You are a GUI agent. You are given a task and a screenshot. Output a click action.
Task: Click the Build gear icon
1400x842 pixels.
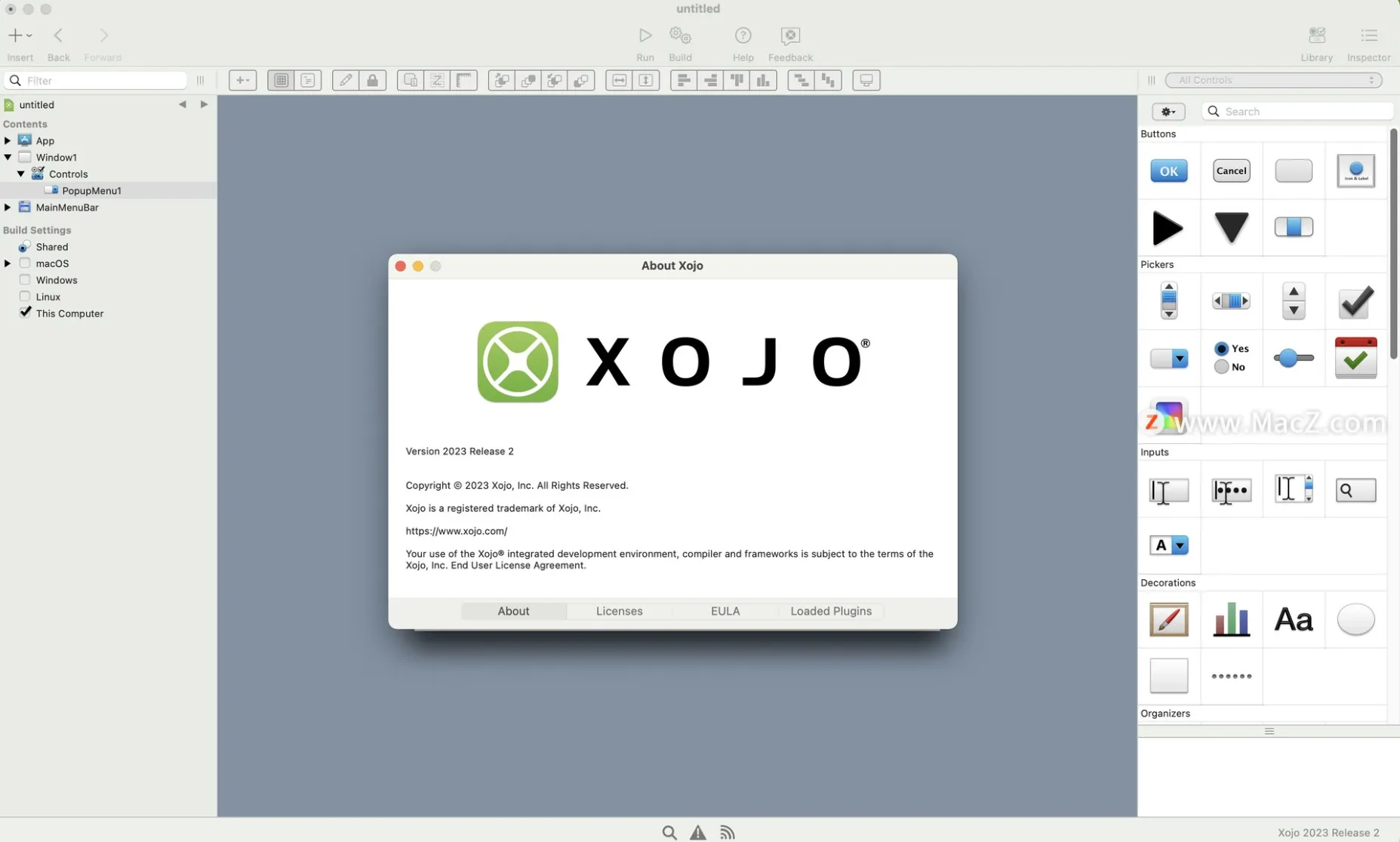680,35
